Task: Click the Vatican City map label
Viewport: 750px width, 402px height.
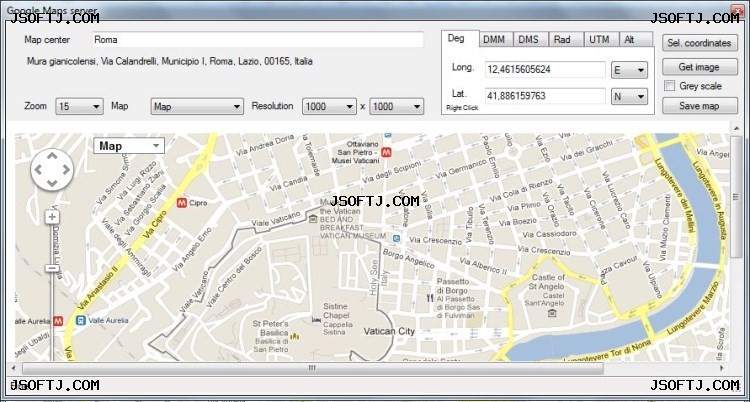Action: point(389,331)
